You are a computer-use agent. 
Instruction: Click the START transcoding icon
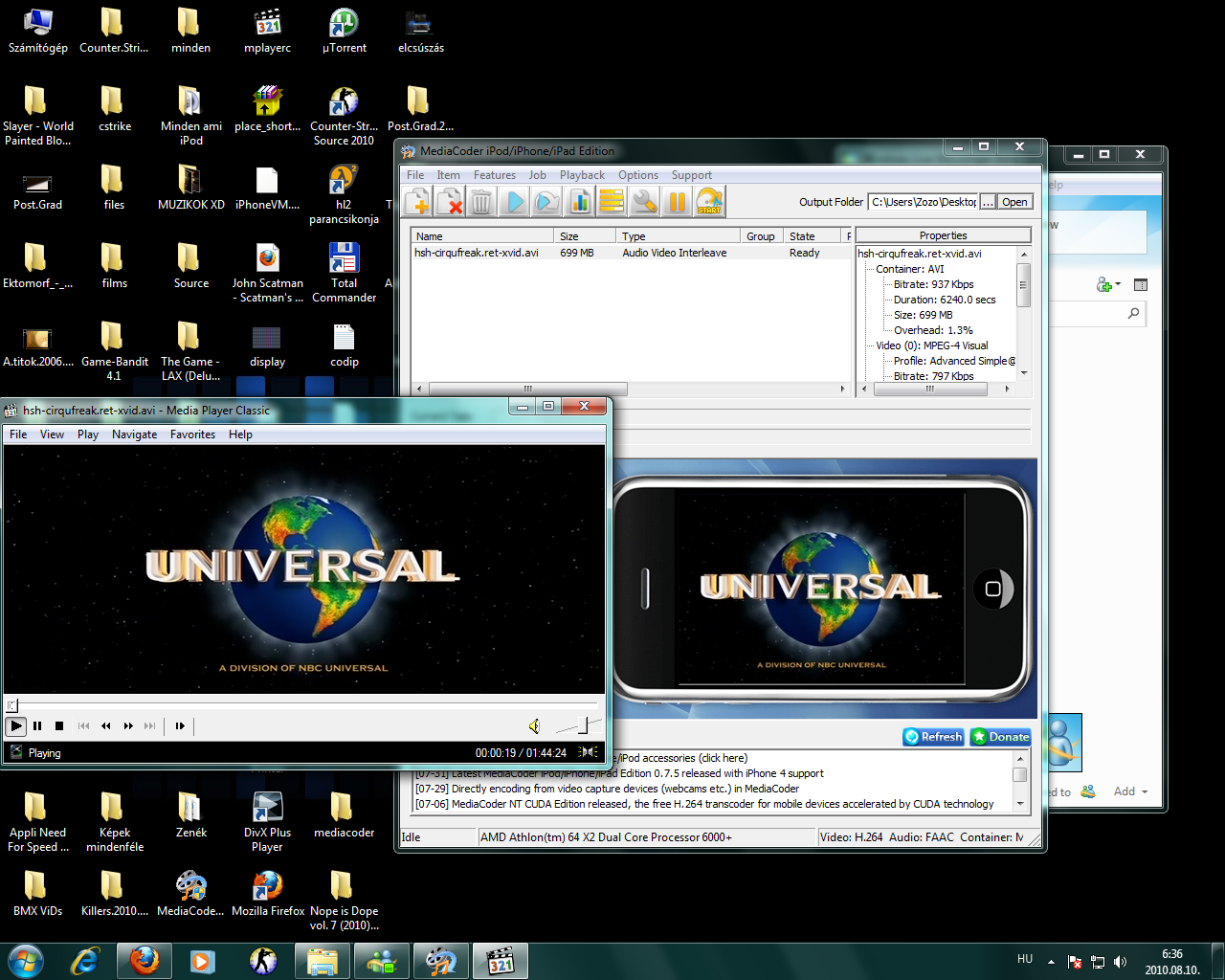(x=710, y=201)
